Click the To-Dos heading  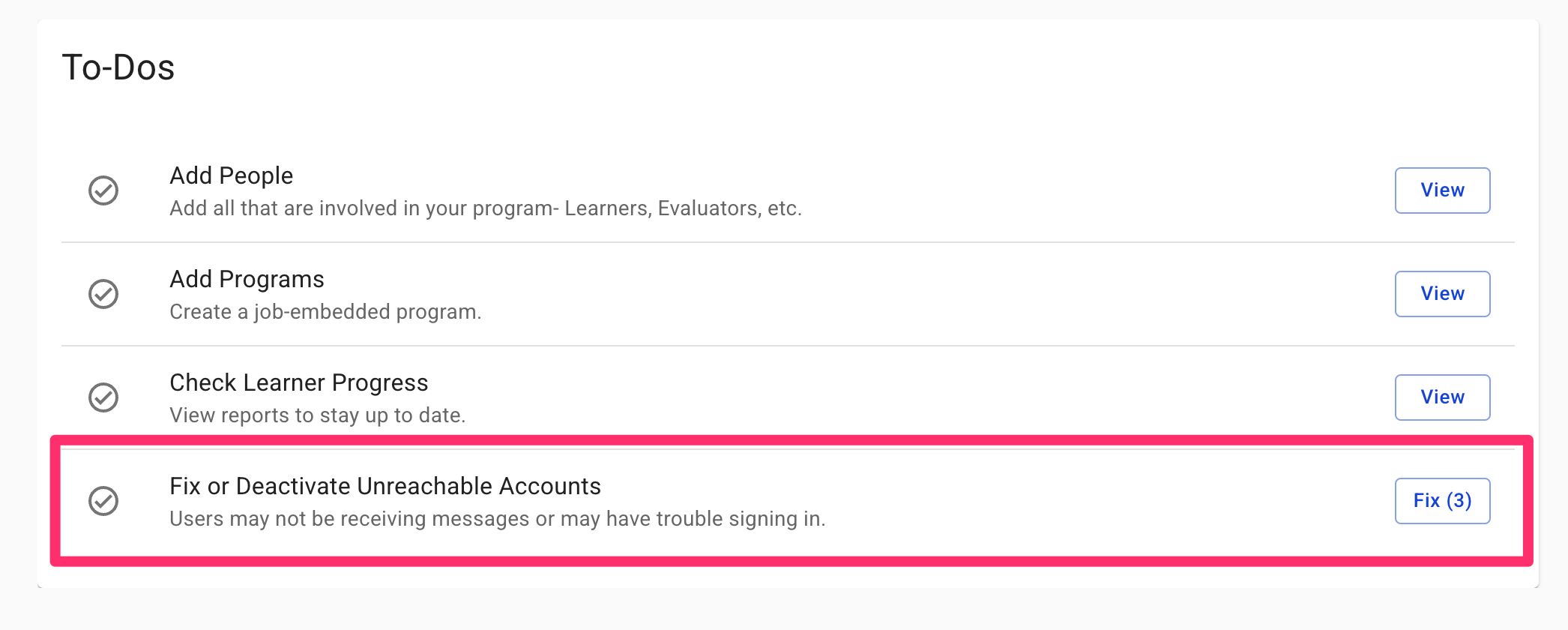click(x=118, y=67)
